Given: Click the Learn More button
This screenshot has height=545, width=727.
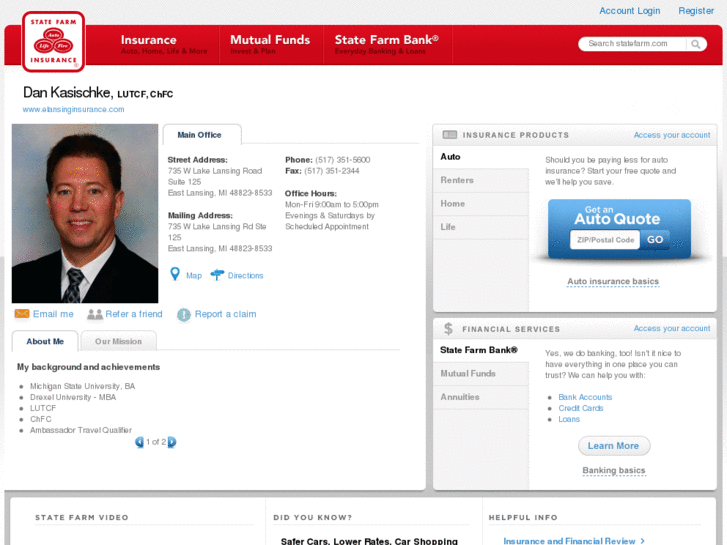Looking at the screenshot, I should [614, 446].
